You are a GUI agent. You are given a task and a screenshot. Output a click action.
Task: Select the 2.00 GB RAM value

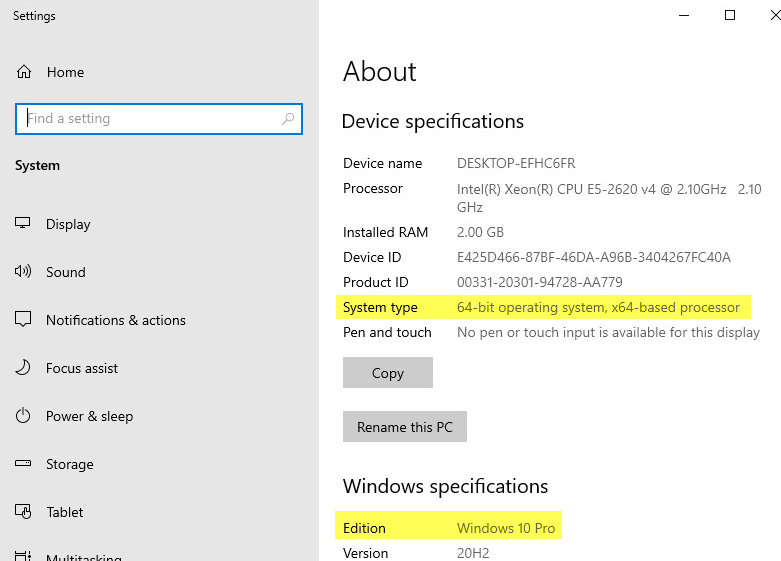(480, 232)
